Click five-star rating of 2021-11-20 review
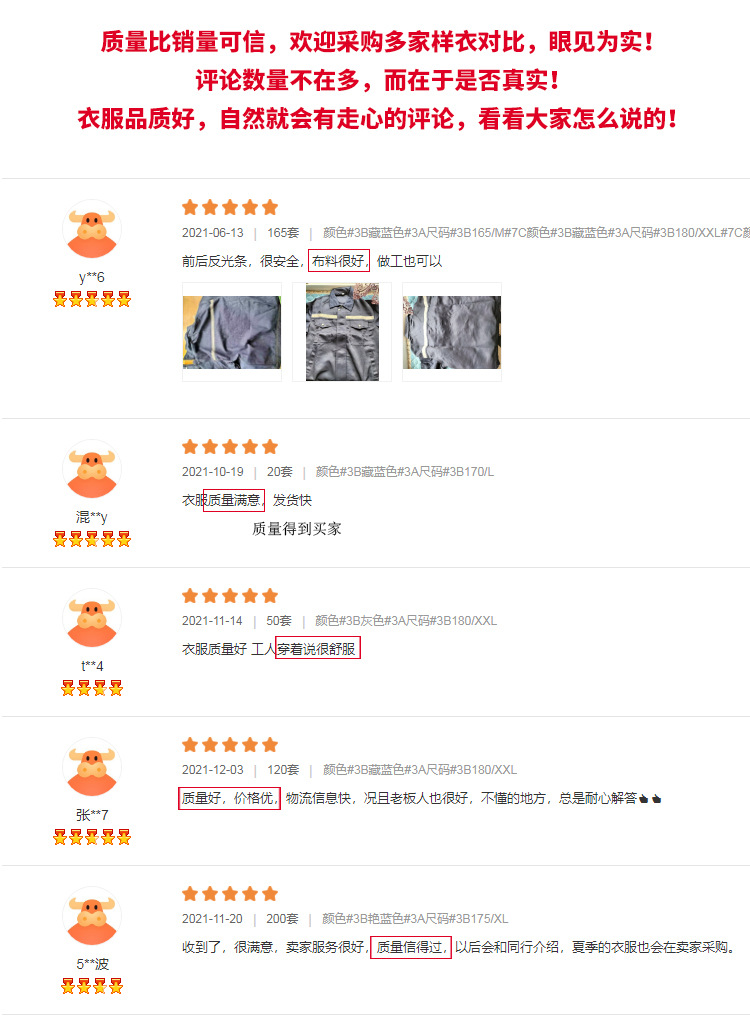Viewport: 750px width, 1020px height. click(230, 894)
